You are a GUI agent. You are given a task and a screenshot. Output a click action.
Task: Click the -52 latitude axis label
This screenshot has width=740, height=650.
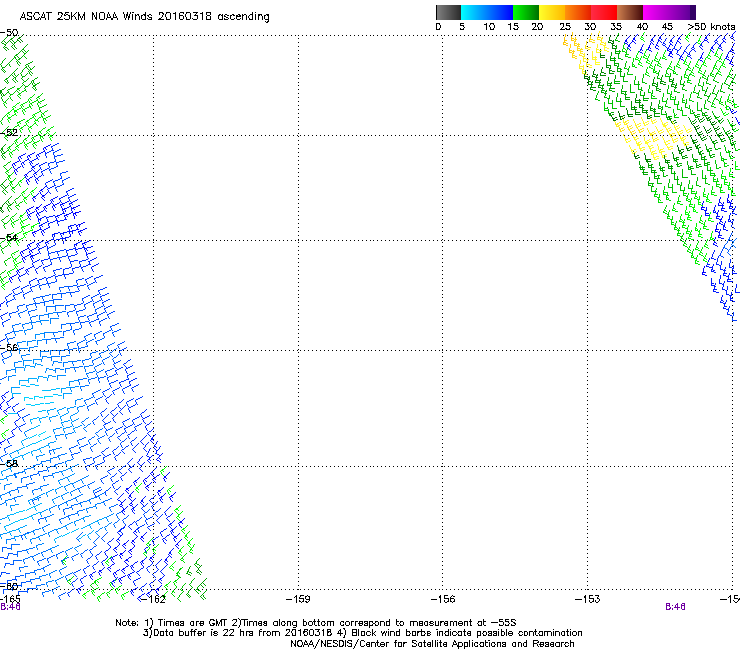(x=9, y=133)
